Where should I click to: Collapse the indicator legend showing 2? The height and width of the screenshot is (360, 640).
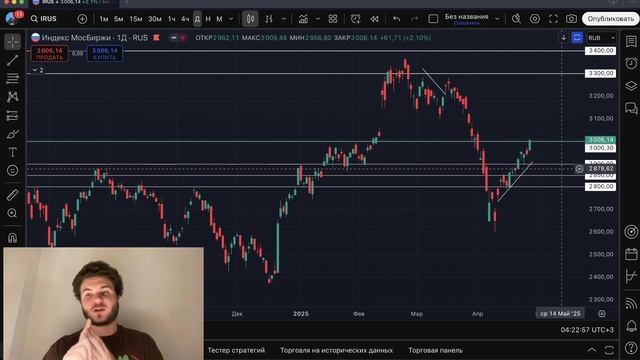coord(38,70)
